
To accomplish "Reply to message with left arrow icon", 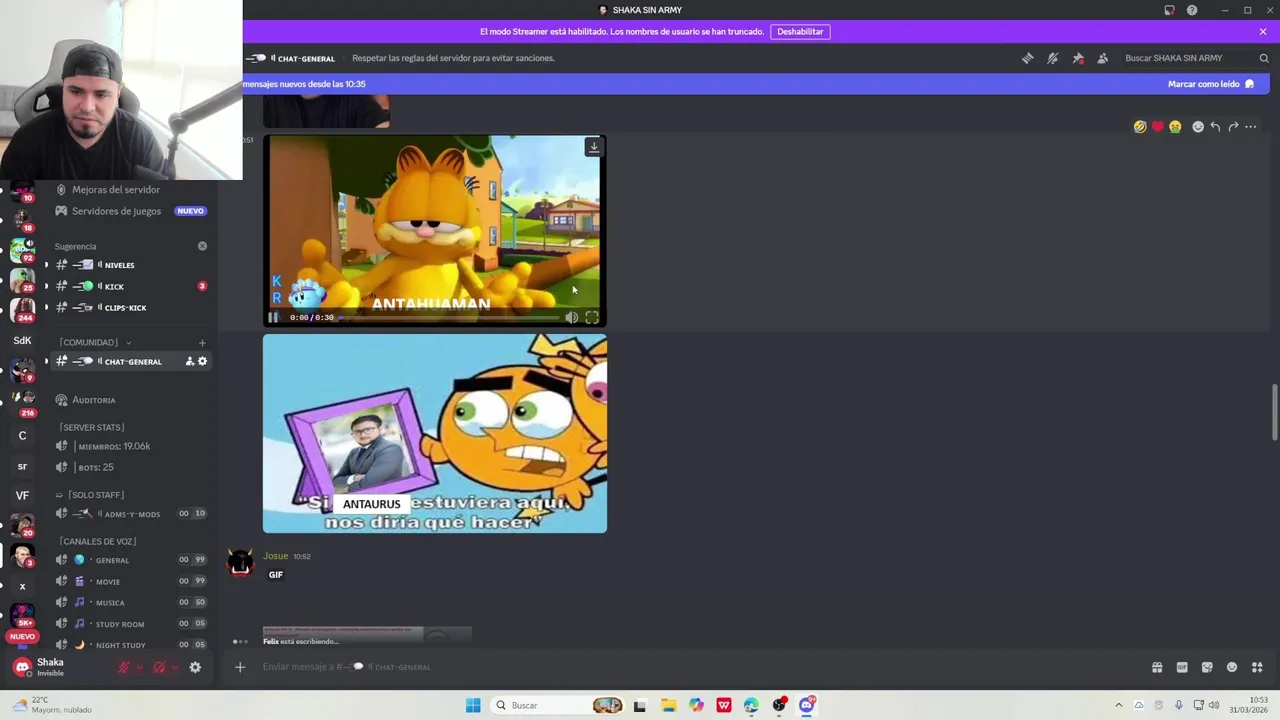I will [x=1215, y=127].
